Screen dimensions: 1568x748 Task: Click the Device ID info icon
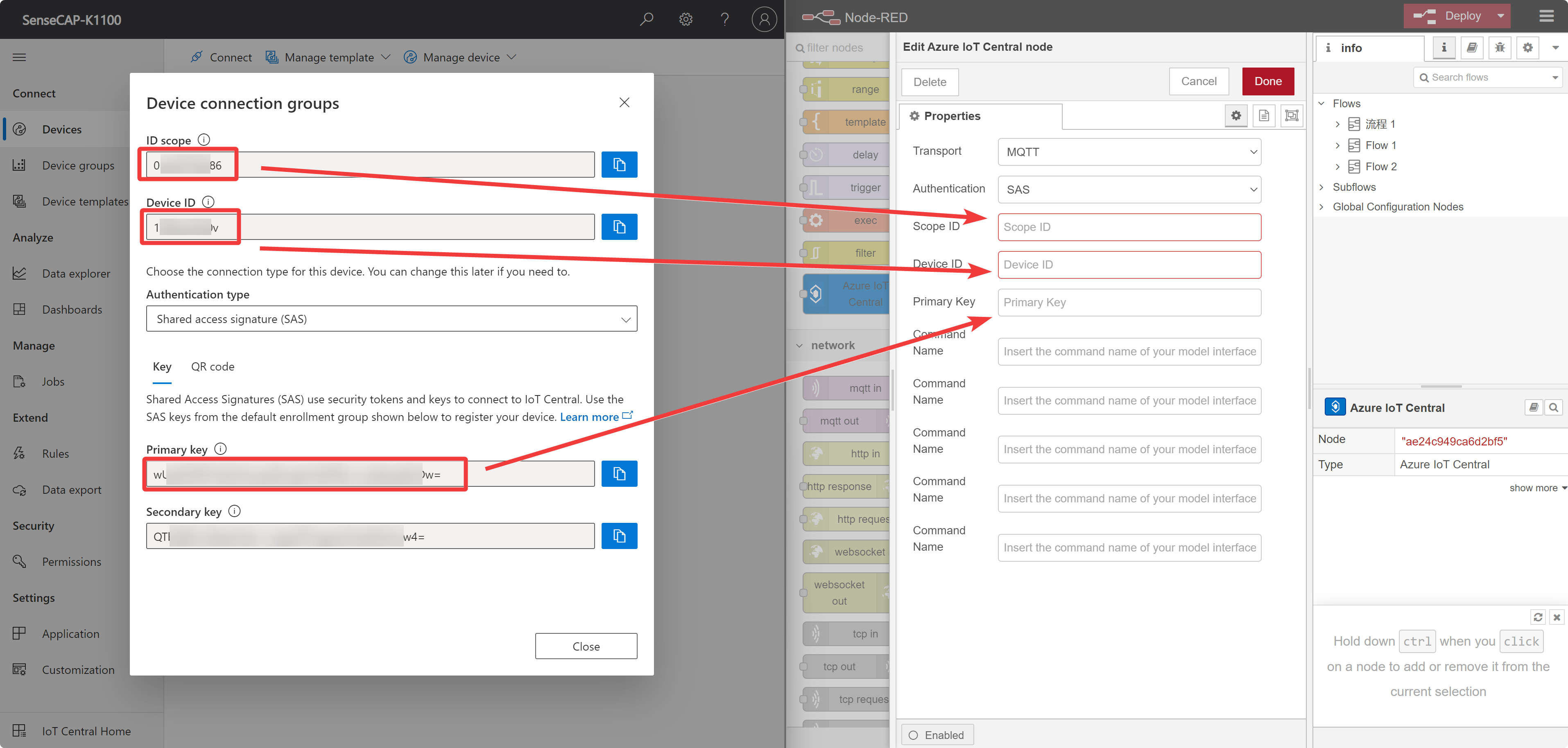point(208,201)
